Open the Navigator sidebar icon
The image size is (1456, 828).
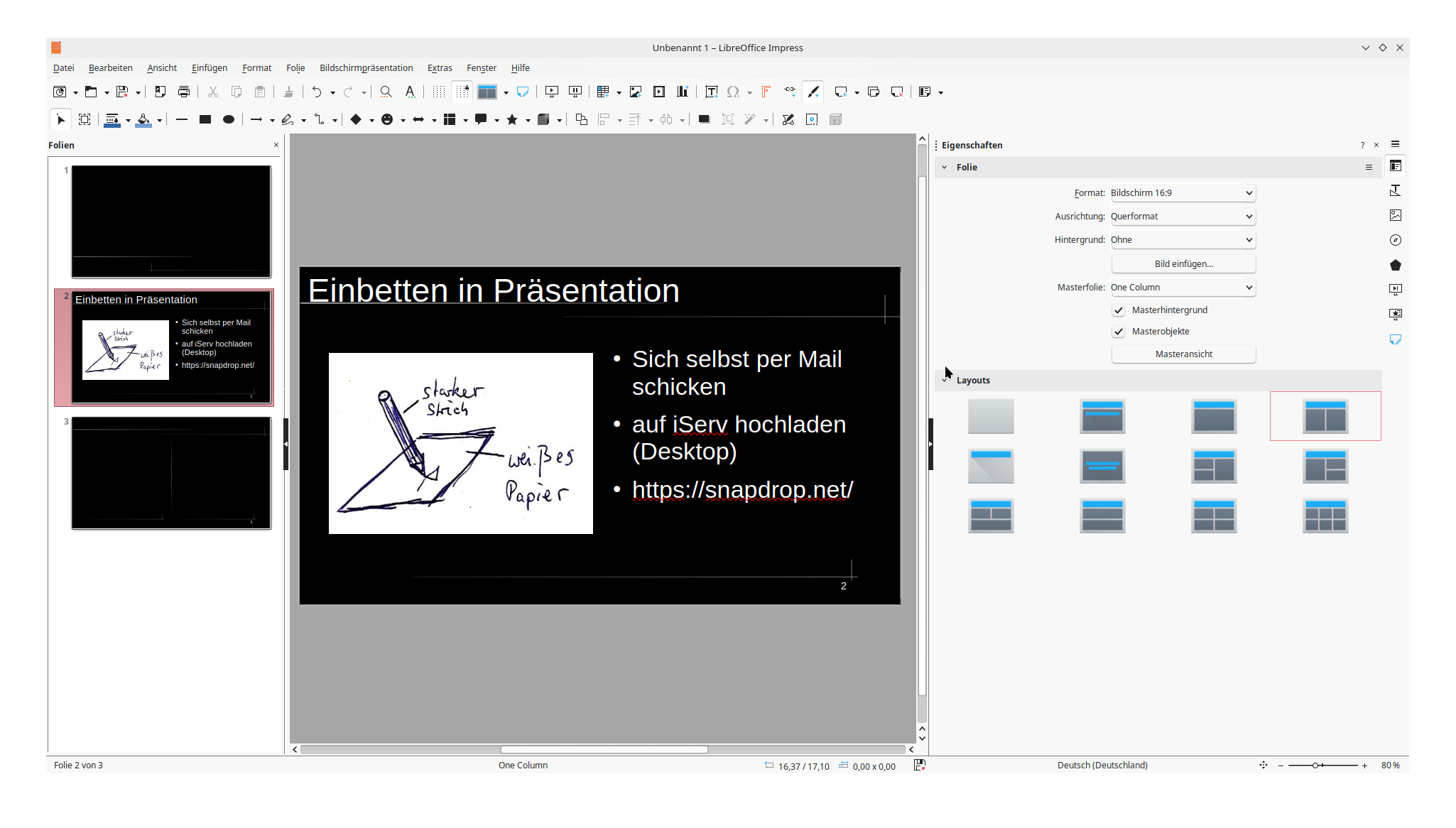[1395, 240]
